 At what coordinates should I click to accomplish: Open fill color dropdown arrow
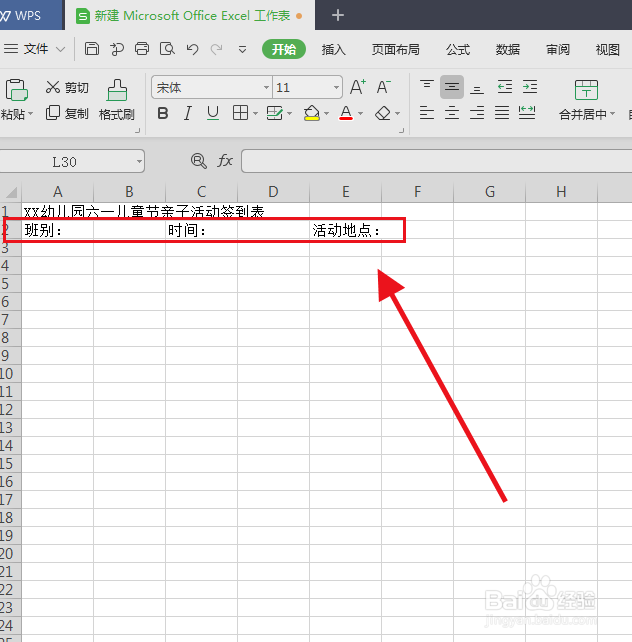326,113
